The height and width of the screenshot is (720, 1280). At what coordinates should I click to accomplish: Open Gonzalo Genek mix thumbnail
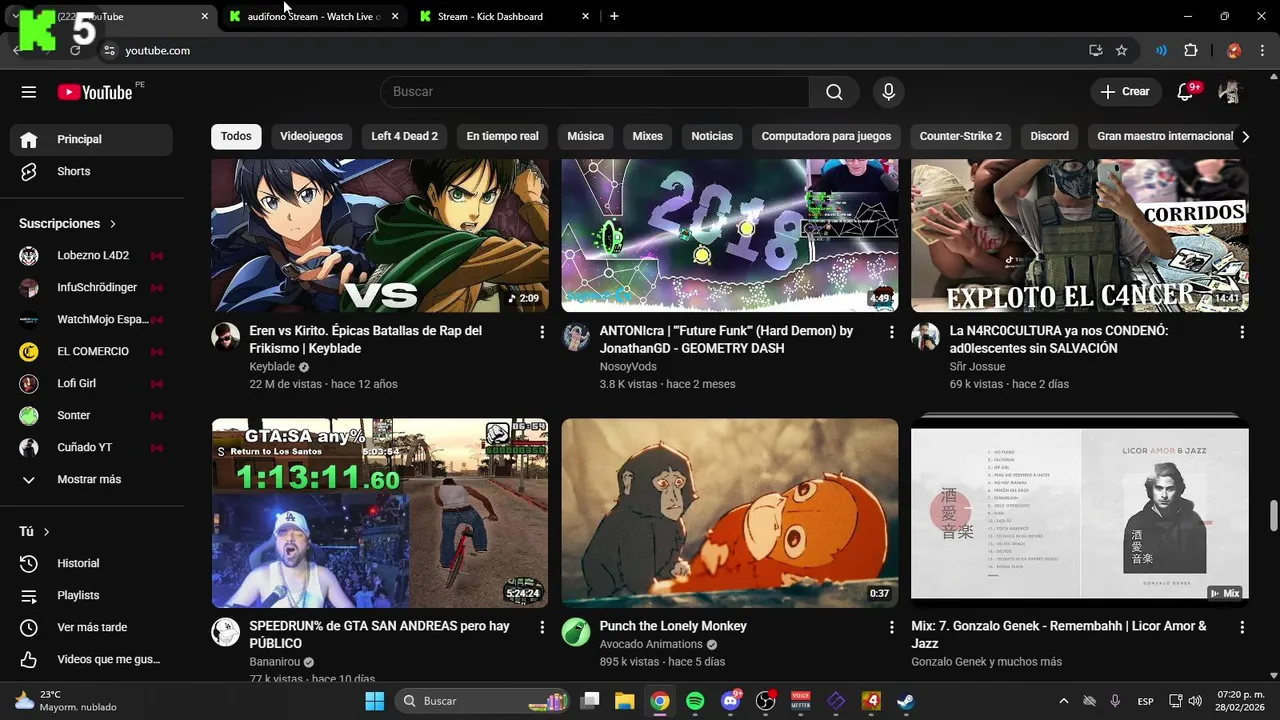[1080, 513]
